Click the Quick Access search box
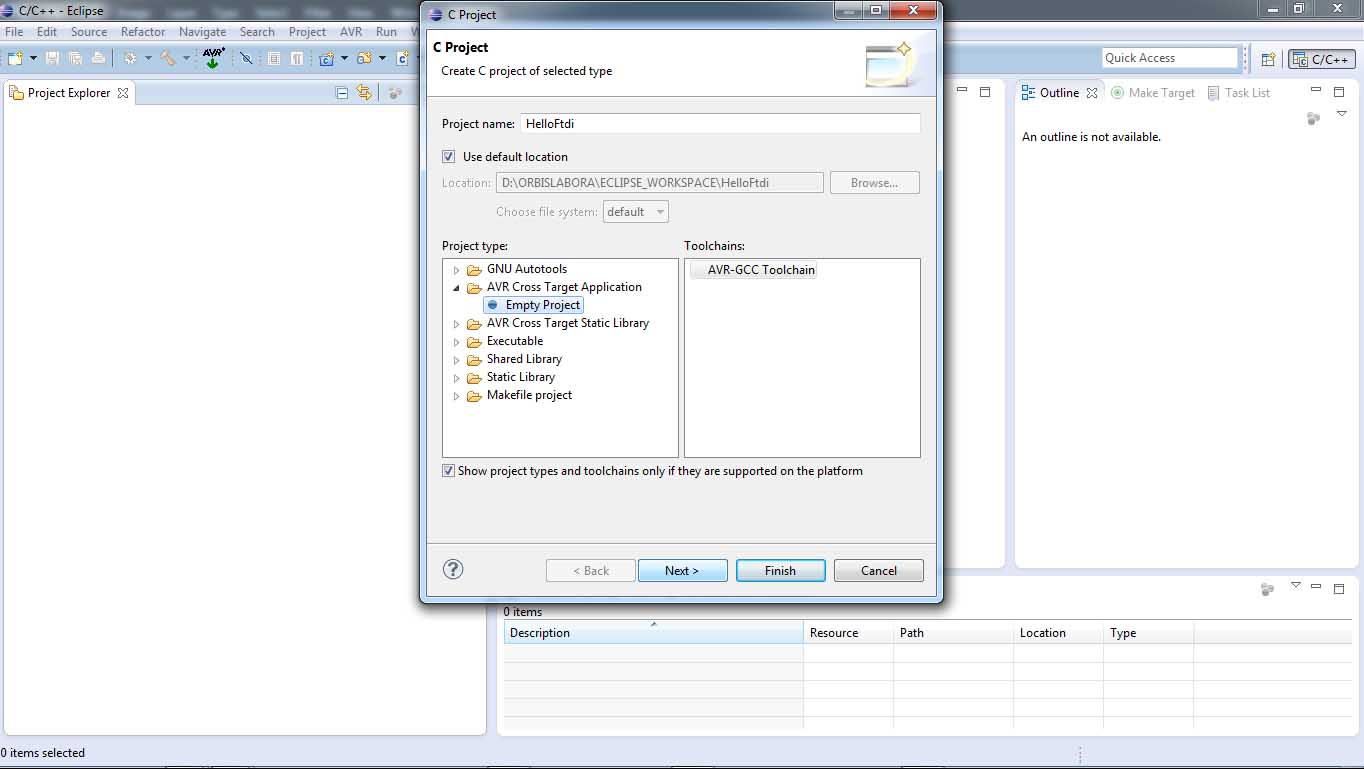The height and width of the screenshot is (769, 1364). tap(1170, 58)
